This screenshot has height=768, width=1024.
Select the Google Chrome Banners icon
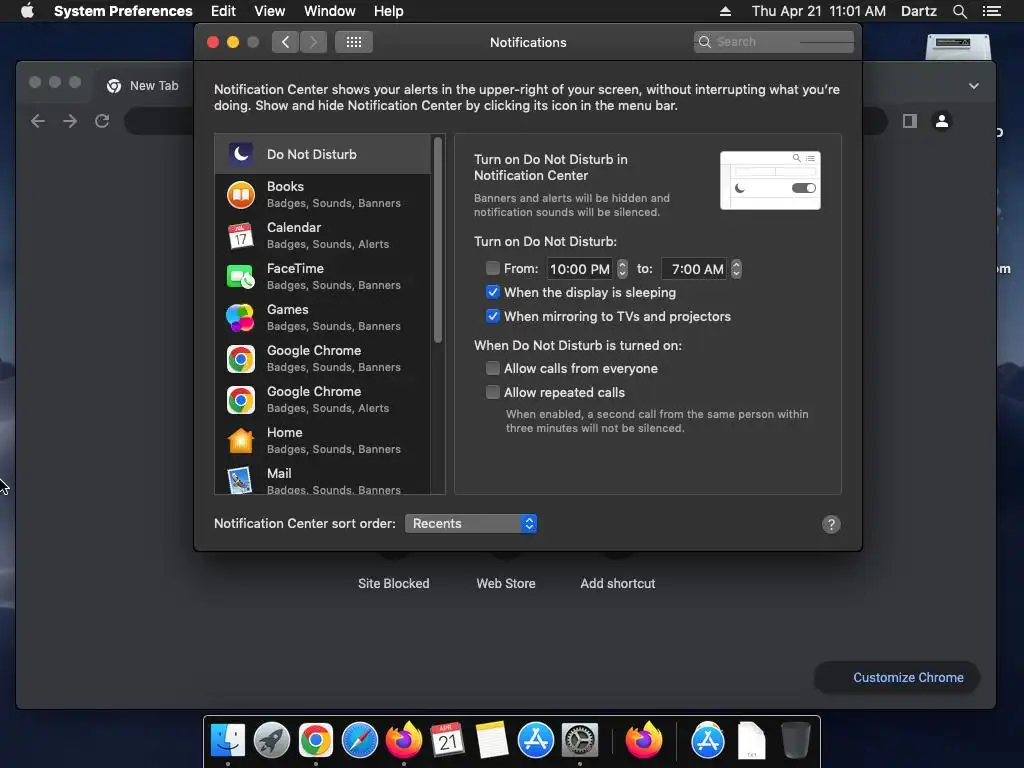tap(240, 359)
